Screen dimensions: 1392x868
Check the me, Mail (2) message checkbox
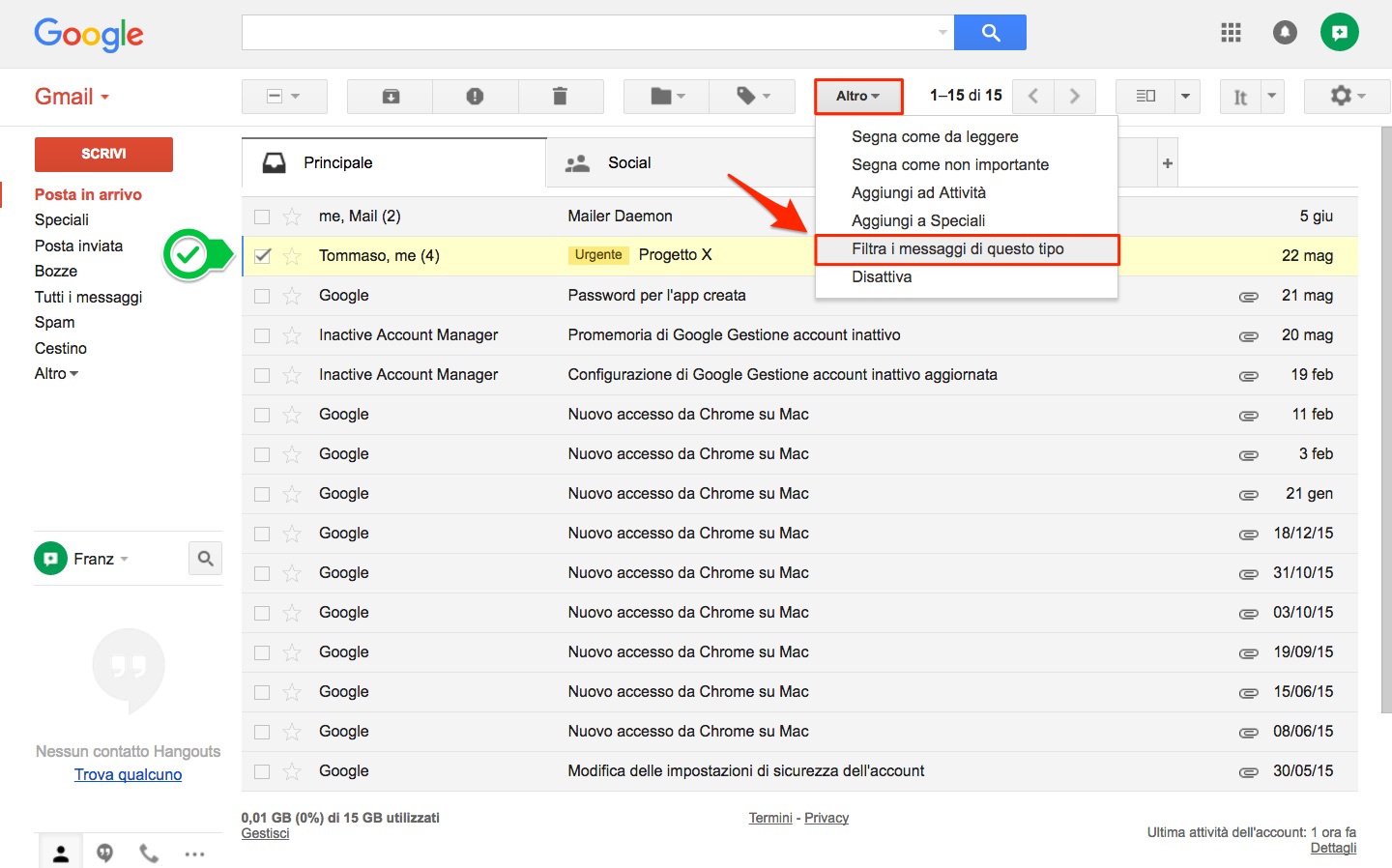(x=262, y=217)
